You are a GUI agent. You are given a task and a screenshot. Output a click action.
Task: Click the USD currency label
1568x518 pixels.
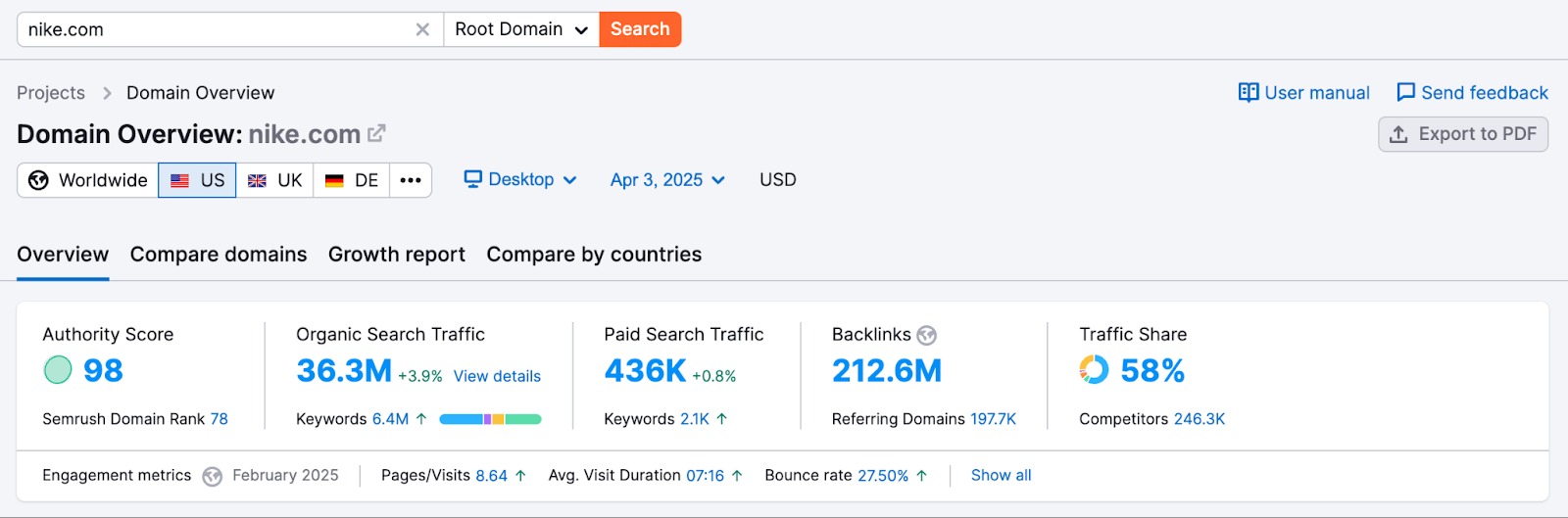(778, 180)
